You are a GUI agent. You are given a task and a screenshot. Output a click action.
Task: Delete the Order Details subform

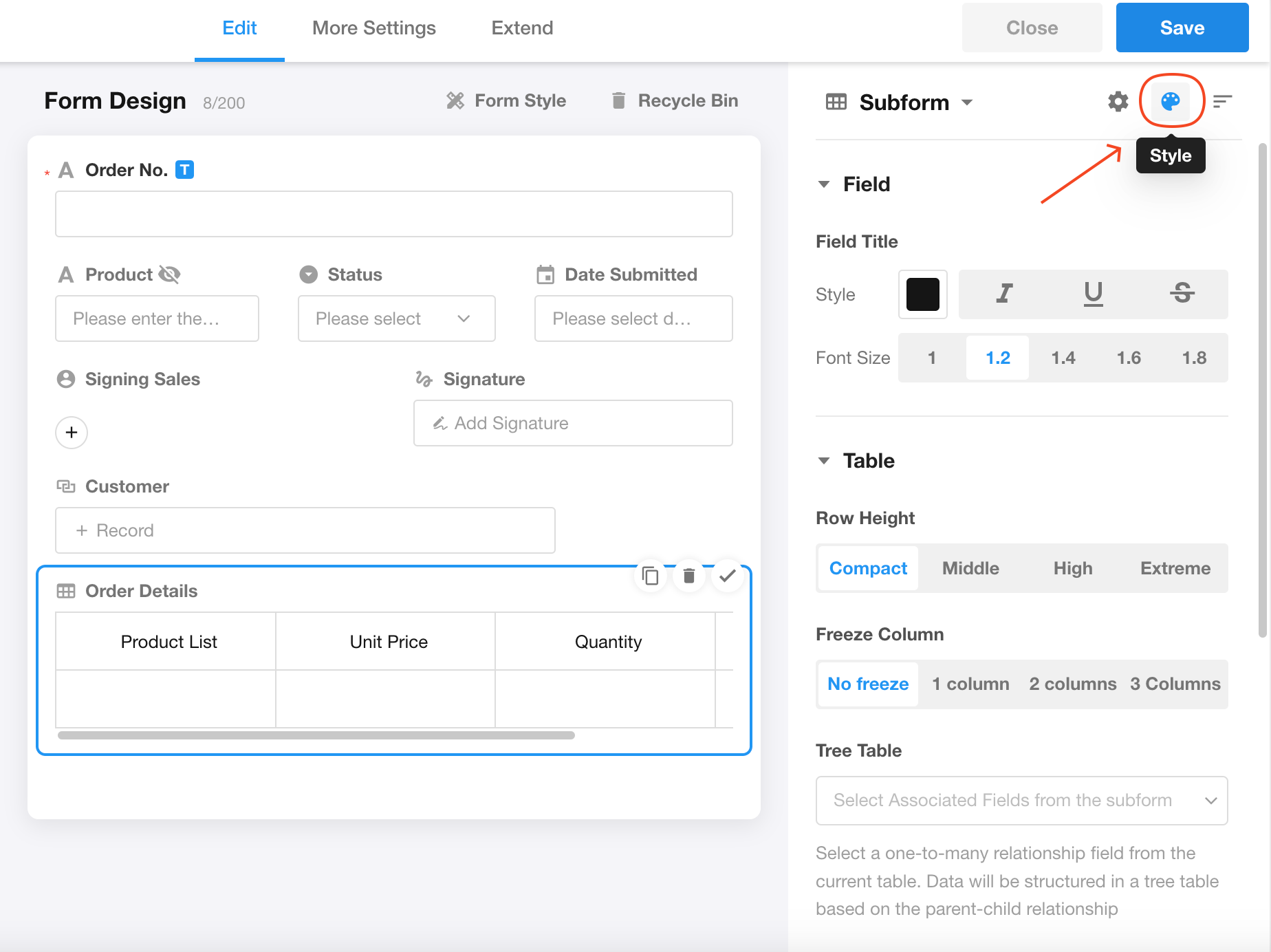point(688,575)
